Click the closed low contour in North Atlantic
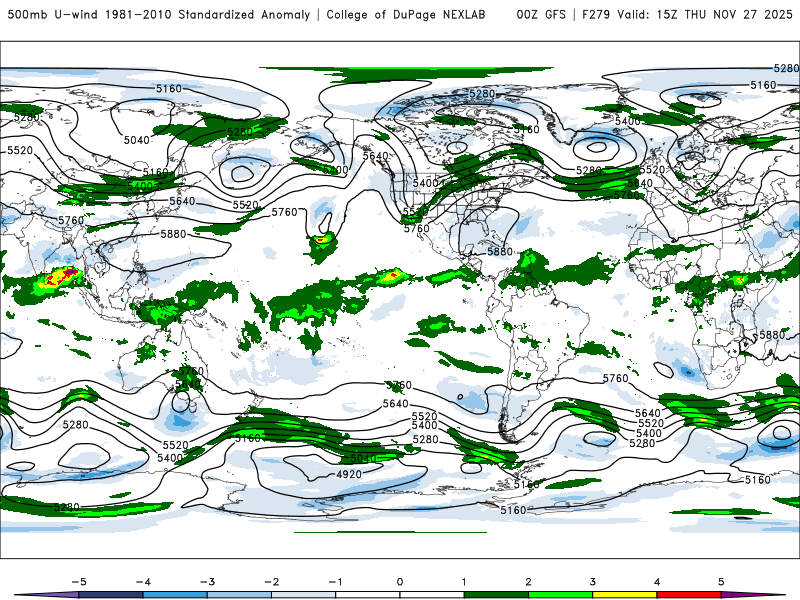The height and width of the screenshot is (600, 800). click(595, 147)
